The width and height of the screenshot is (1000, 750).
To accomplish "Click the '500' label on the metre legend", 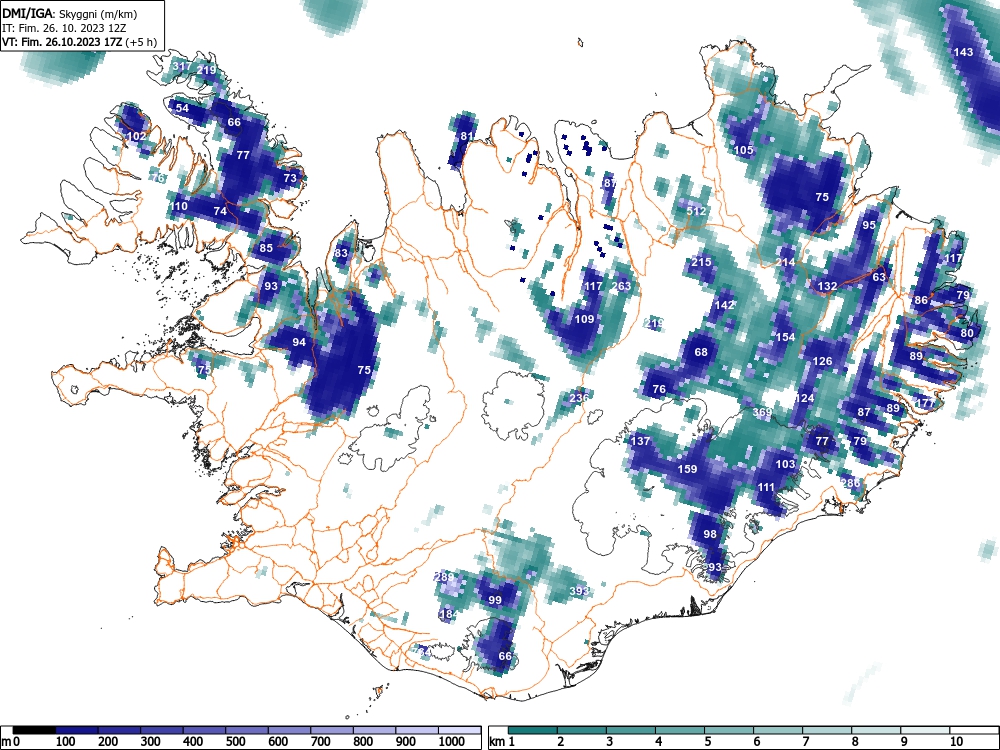I will [235, 742].
